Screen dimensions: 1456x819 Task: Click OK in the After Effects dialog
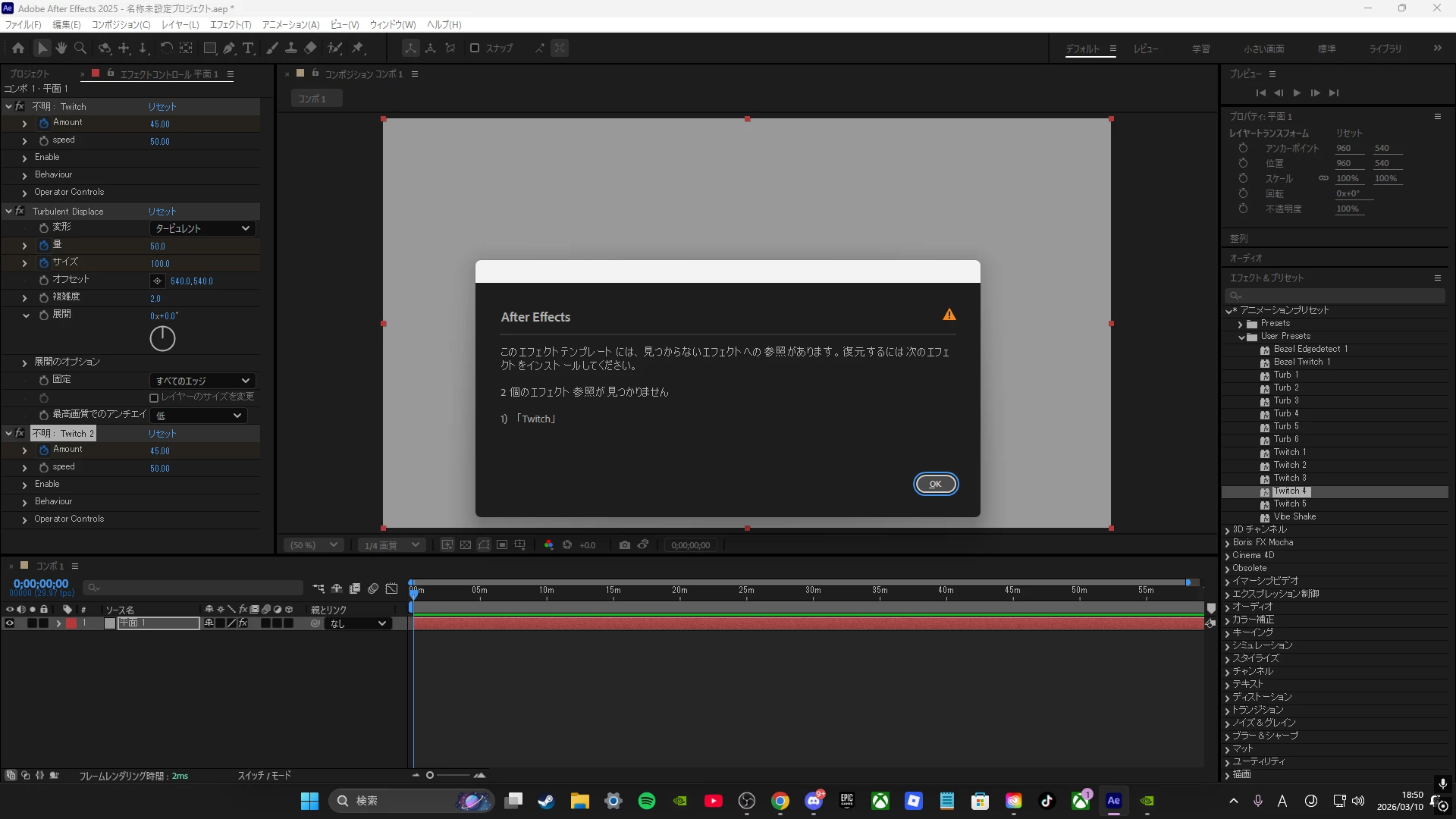(x=935, y=484)
